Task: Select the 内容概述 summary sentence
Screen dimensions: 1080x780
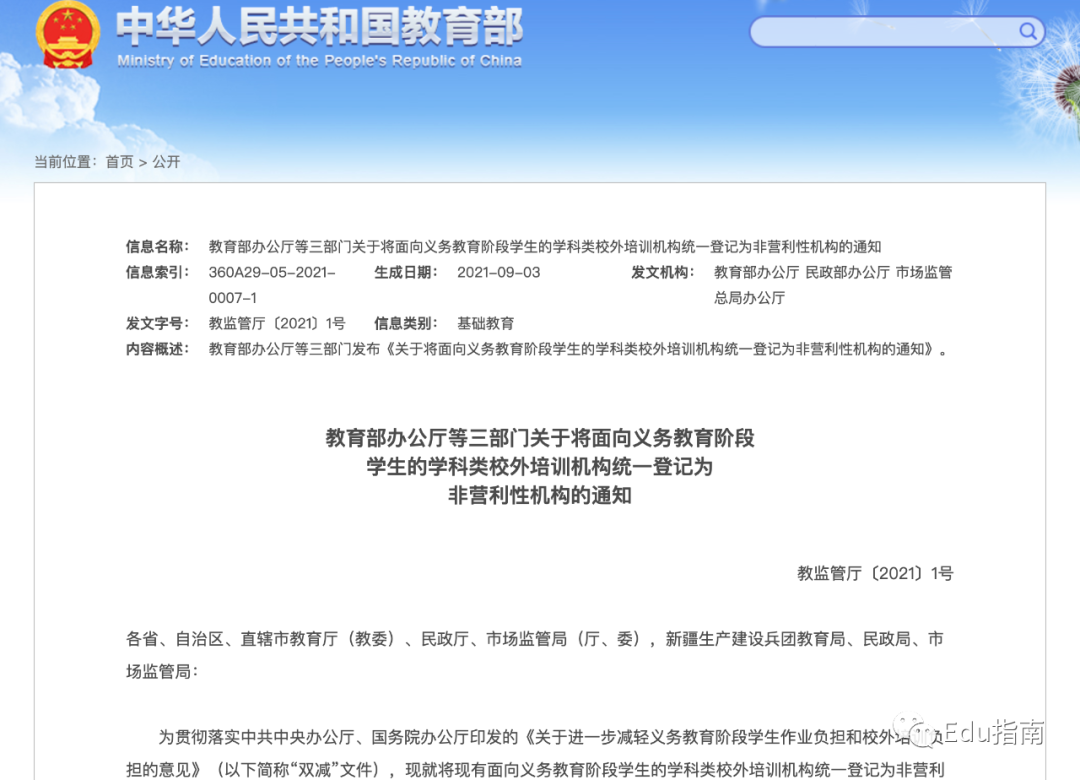Action: point(579,349)
